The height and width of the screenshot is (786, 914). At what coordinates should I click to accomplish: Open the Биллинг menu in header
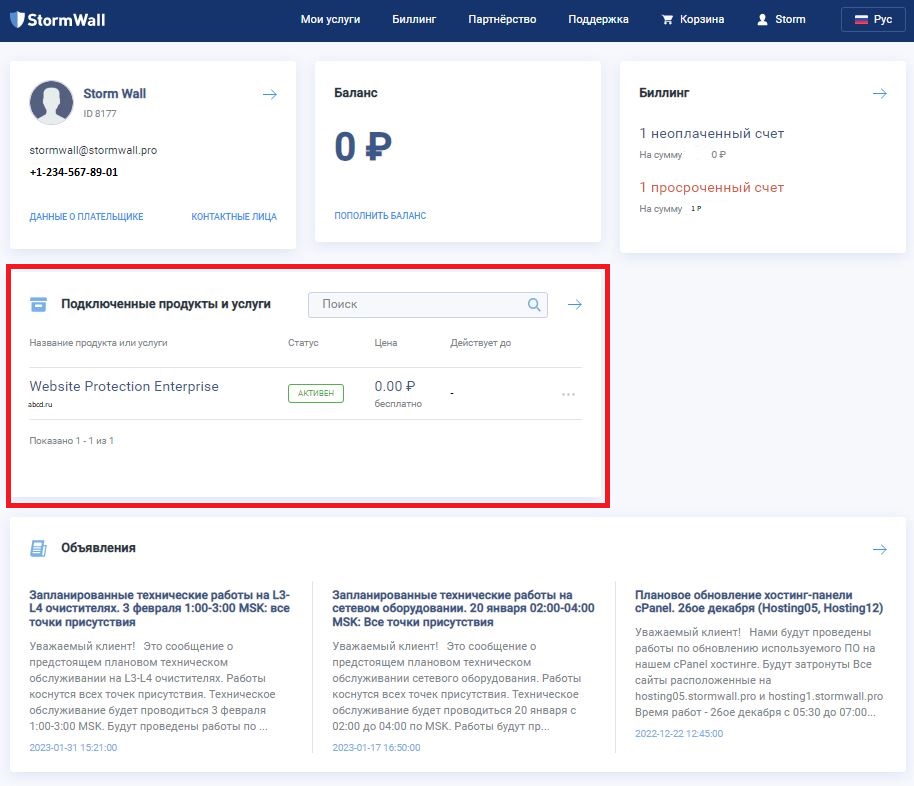[x=414, y=19]
